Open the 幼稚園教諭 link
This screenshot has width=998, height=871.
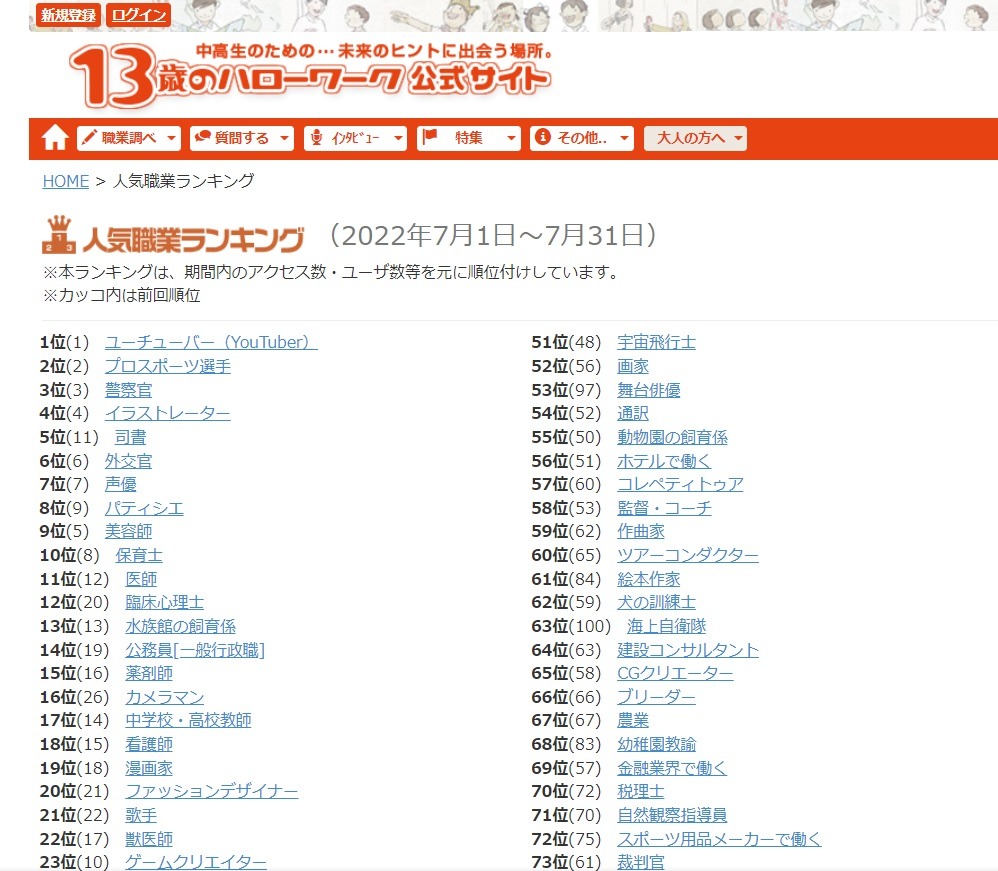657,744
